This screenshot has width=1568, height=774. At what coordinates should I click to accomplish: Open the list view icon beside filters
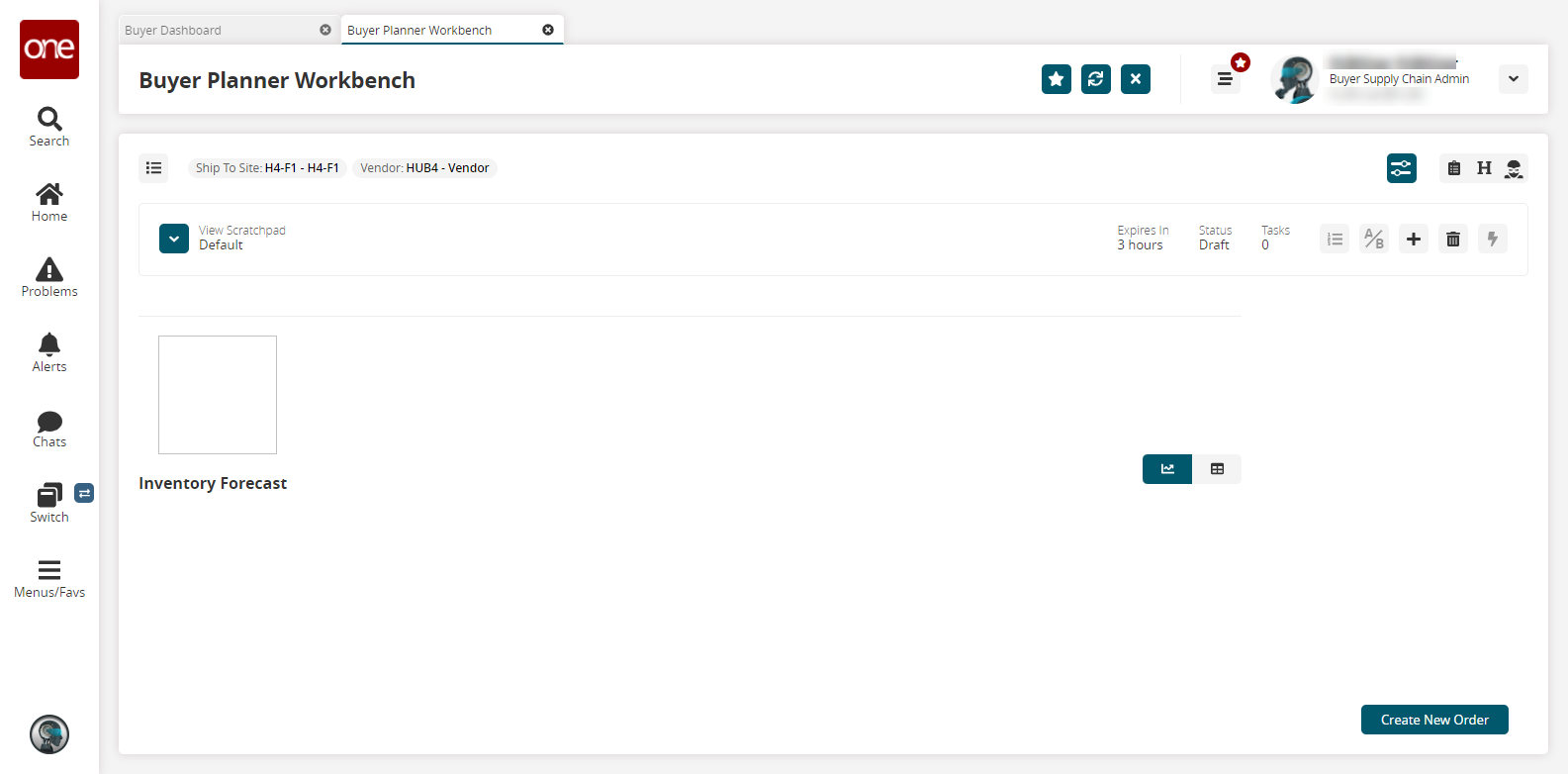coord(153,168)
